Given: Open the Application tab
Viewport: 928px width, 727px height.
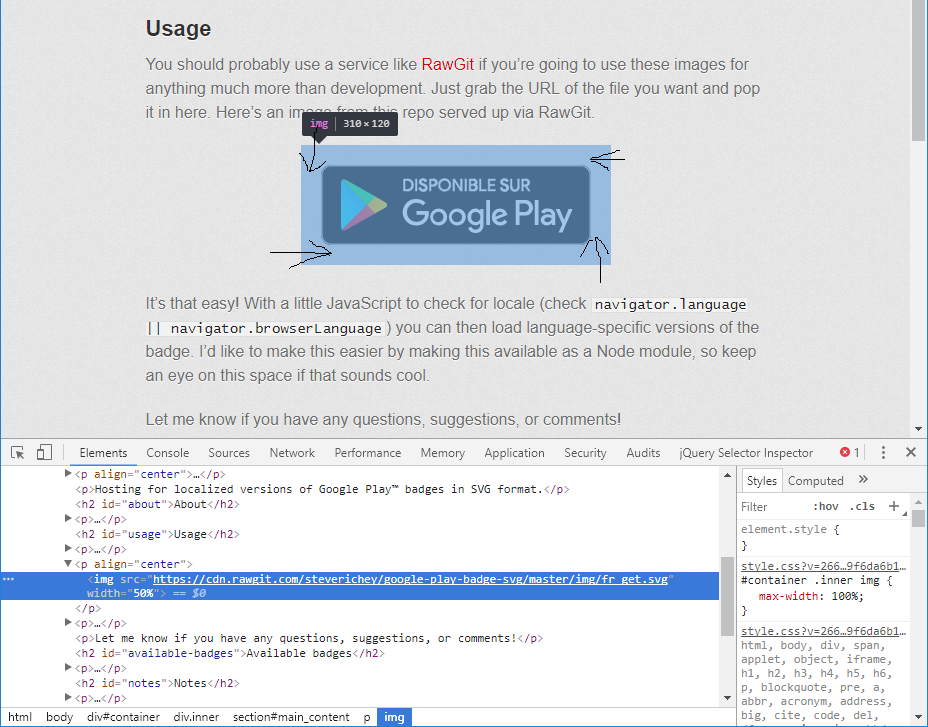Looking at the screenshot, I should tap(514, 453).
